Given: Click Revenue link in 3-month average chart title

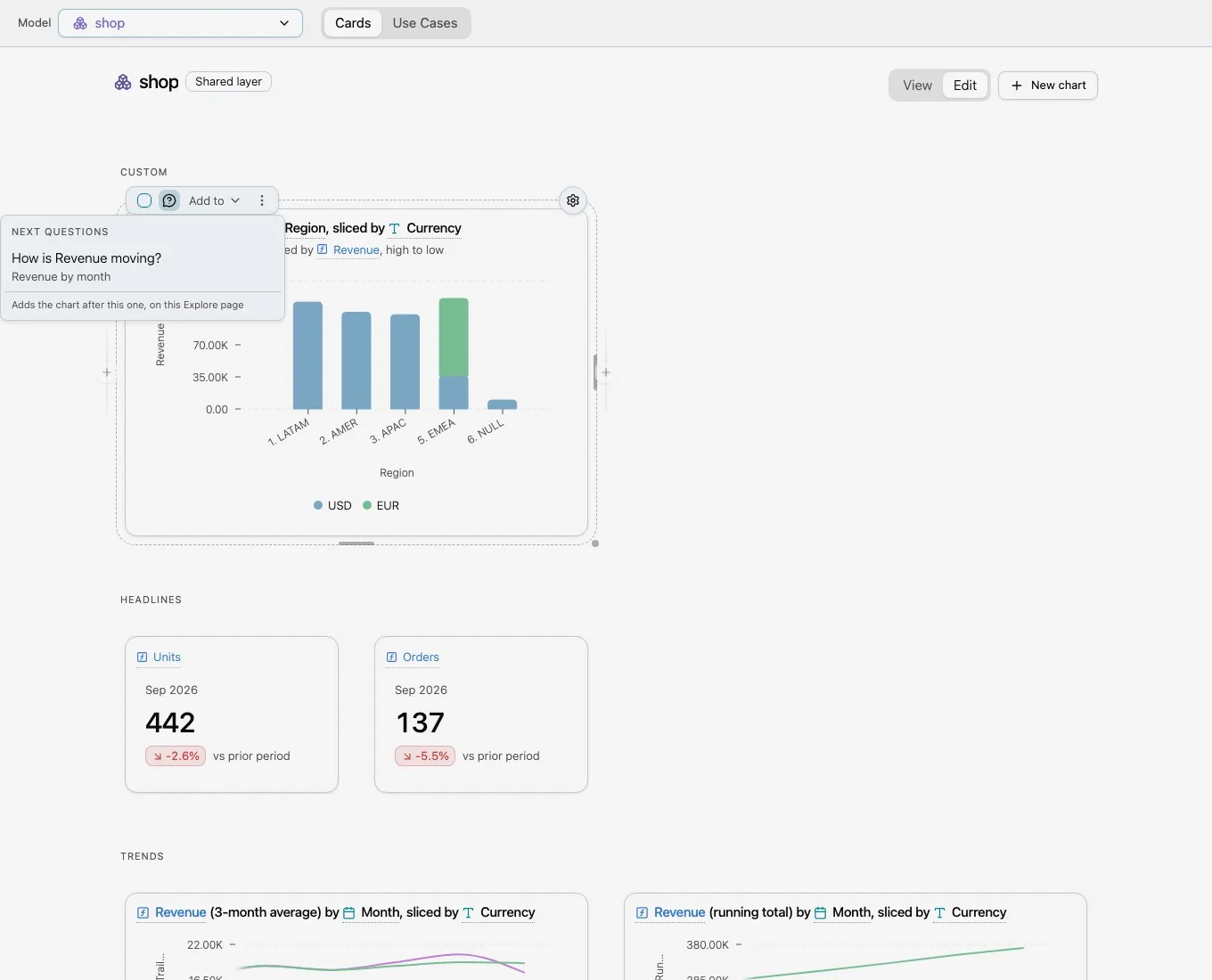Looking at the screenshot, I should (181, 912).
